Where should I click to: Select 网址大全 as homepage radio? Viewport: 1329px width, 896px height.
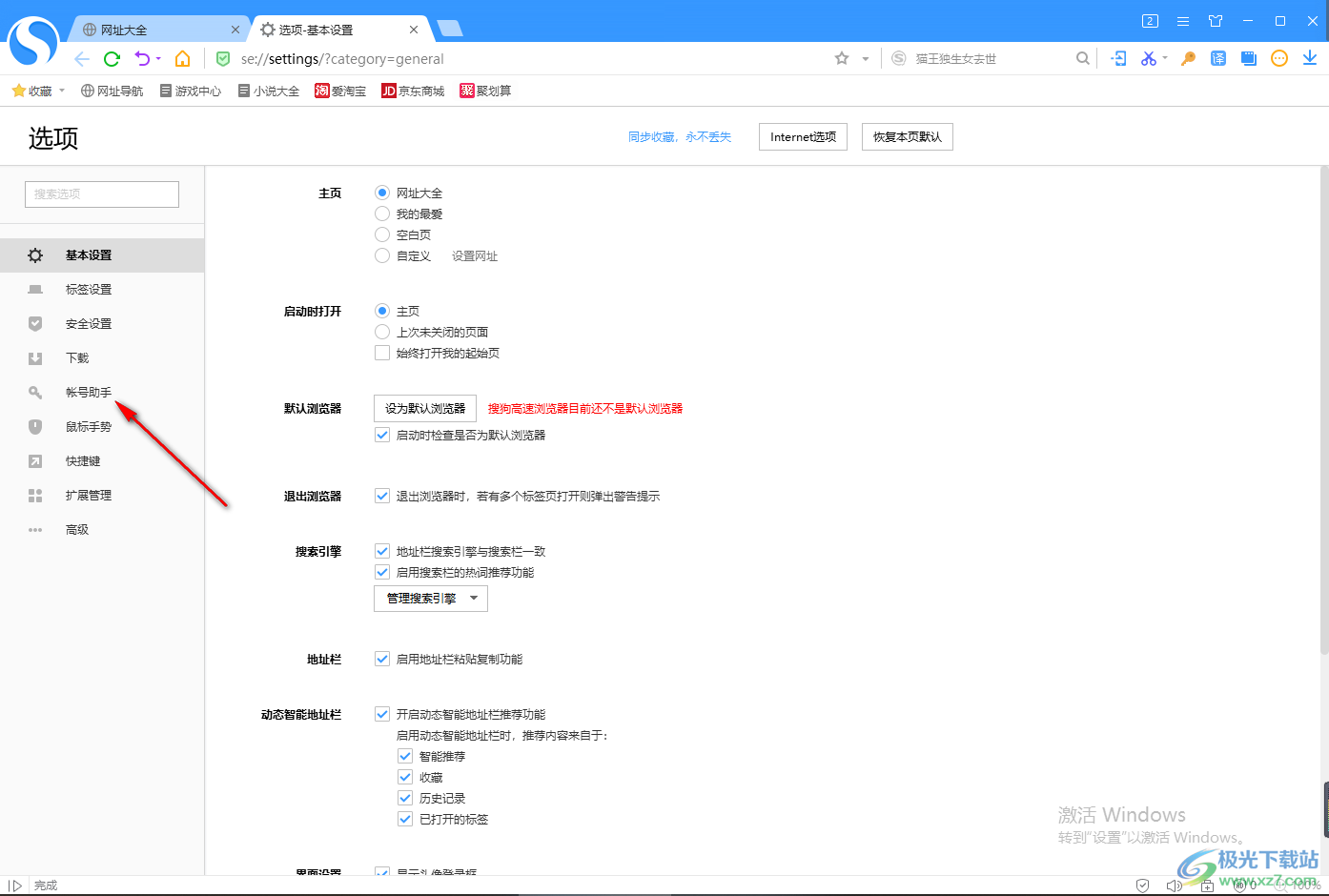pos(382,193)
